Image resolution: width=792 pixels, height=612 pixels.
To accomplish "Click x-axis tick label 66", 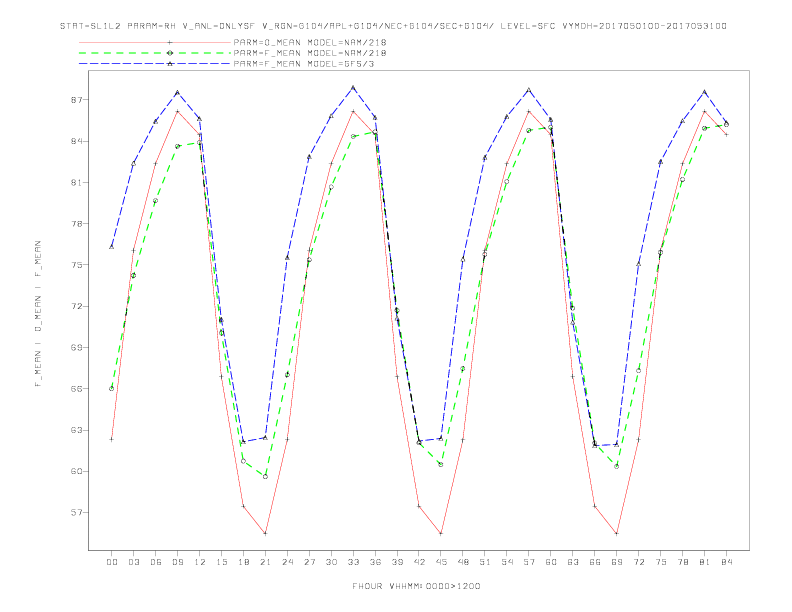I will point(595,562).
